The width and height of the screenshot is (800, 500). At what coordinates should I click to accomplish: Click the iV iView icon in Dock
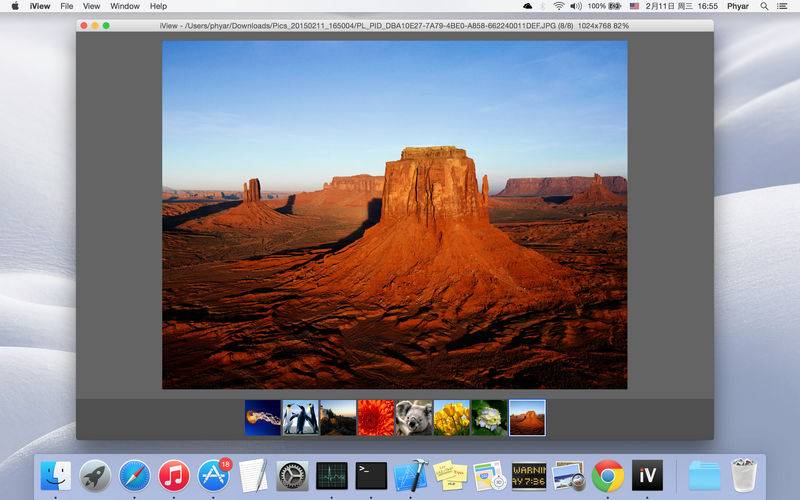(x=647, y=476)
